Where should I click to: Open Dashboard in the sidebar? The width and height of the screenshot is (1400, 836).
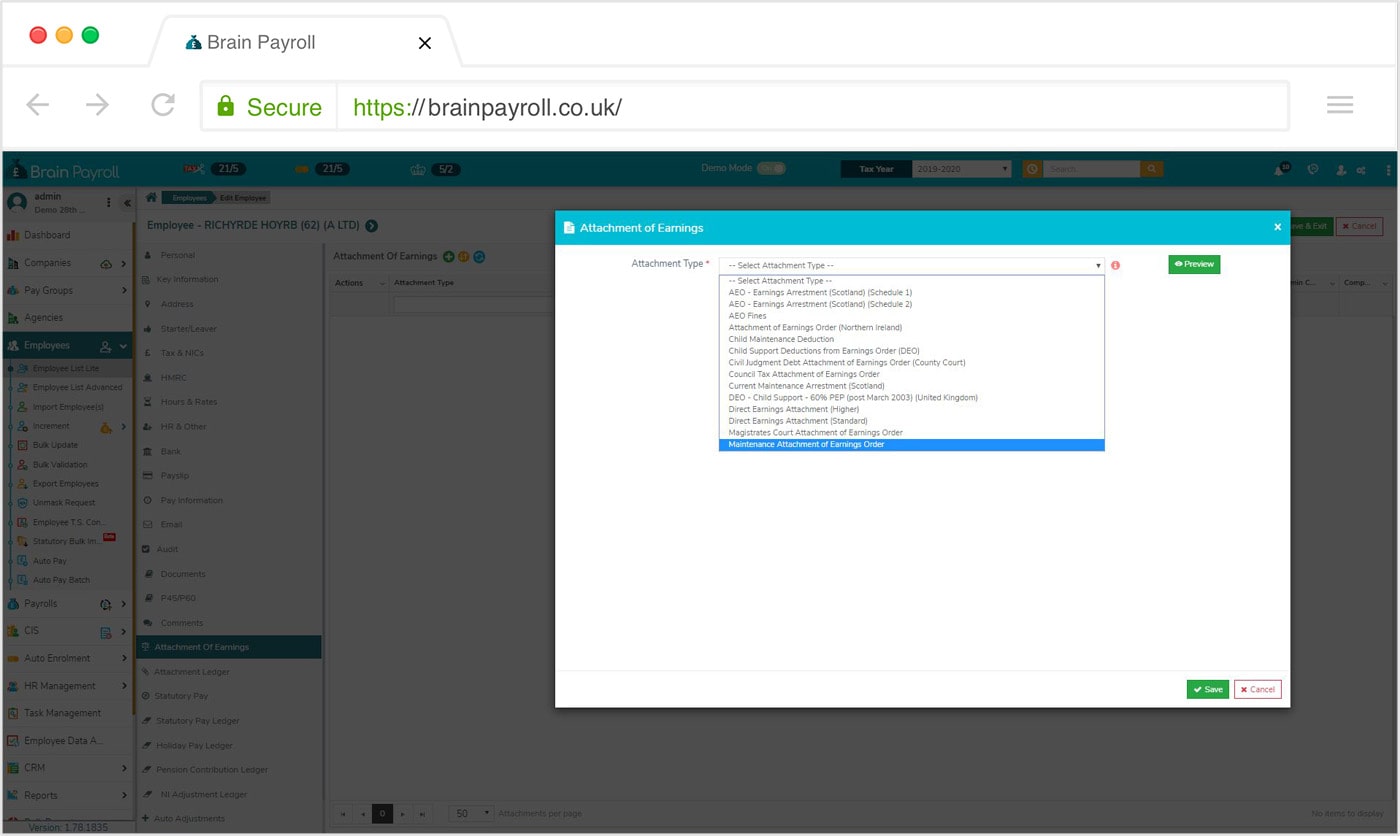click(x=66, y=235)
